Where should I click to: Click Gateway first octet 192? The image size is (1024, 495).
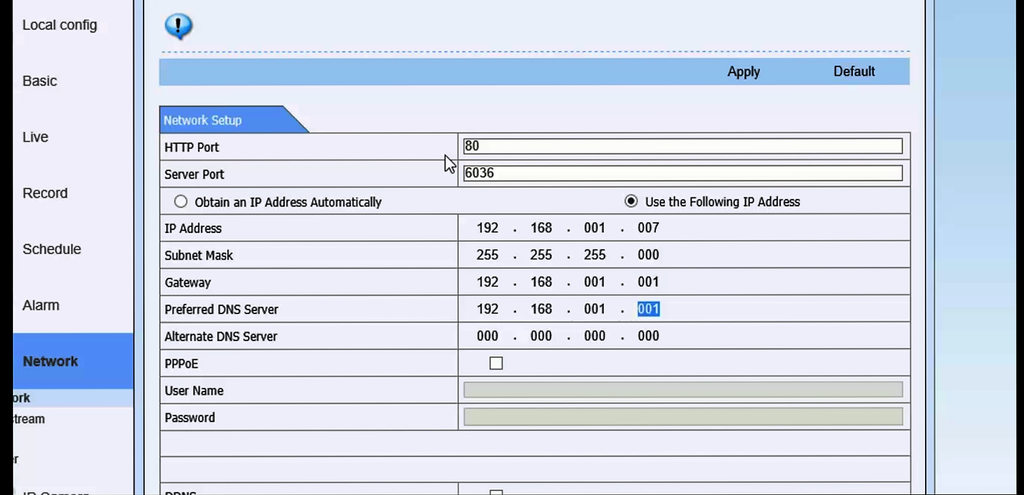(488, 282)
